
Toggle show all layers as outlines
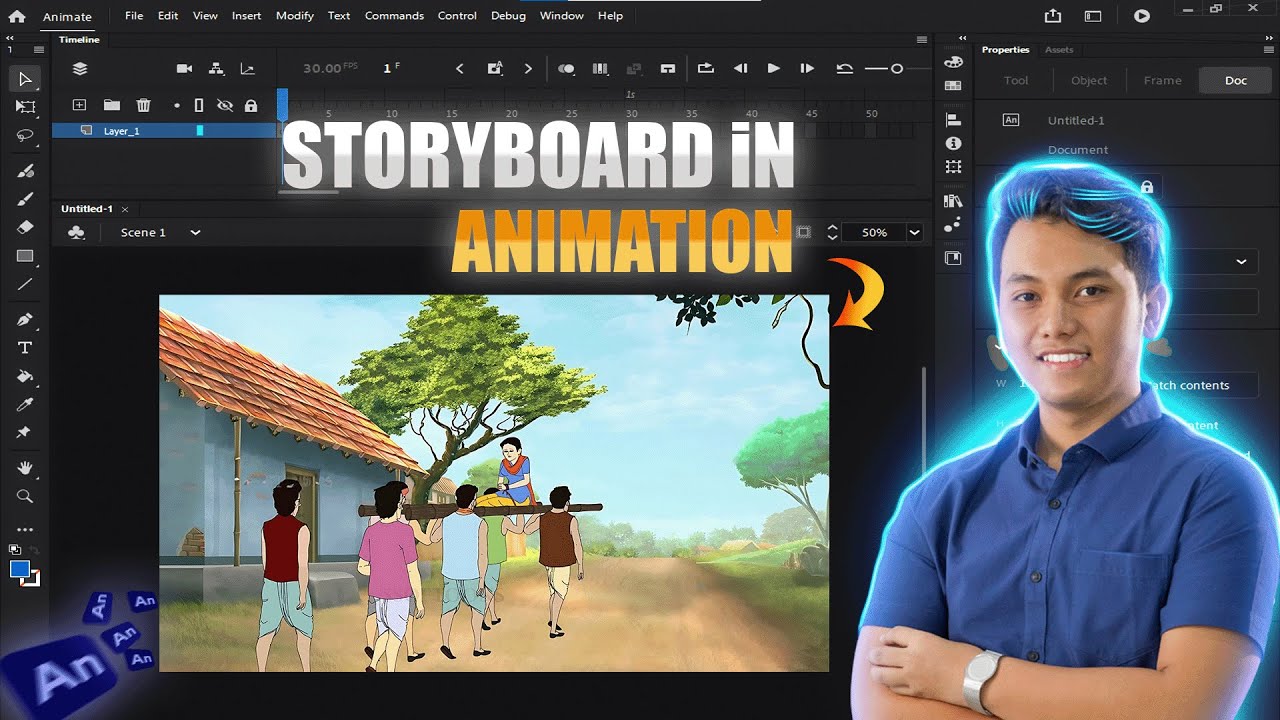click(x=199, y=105)
